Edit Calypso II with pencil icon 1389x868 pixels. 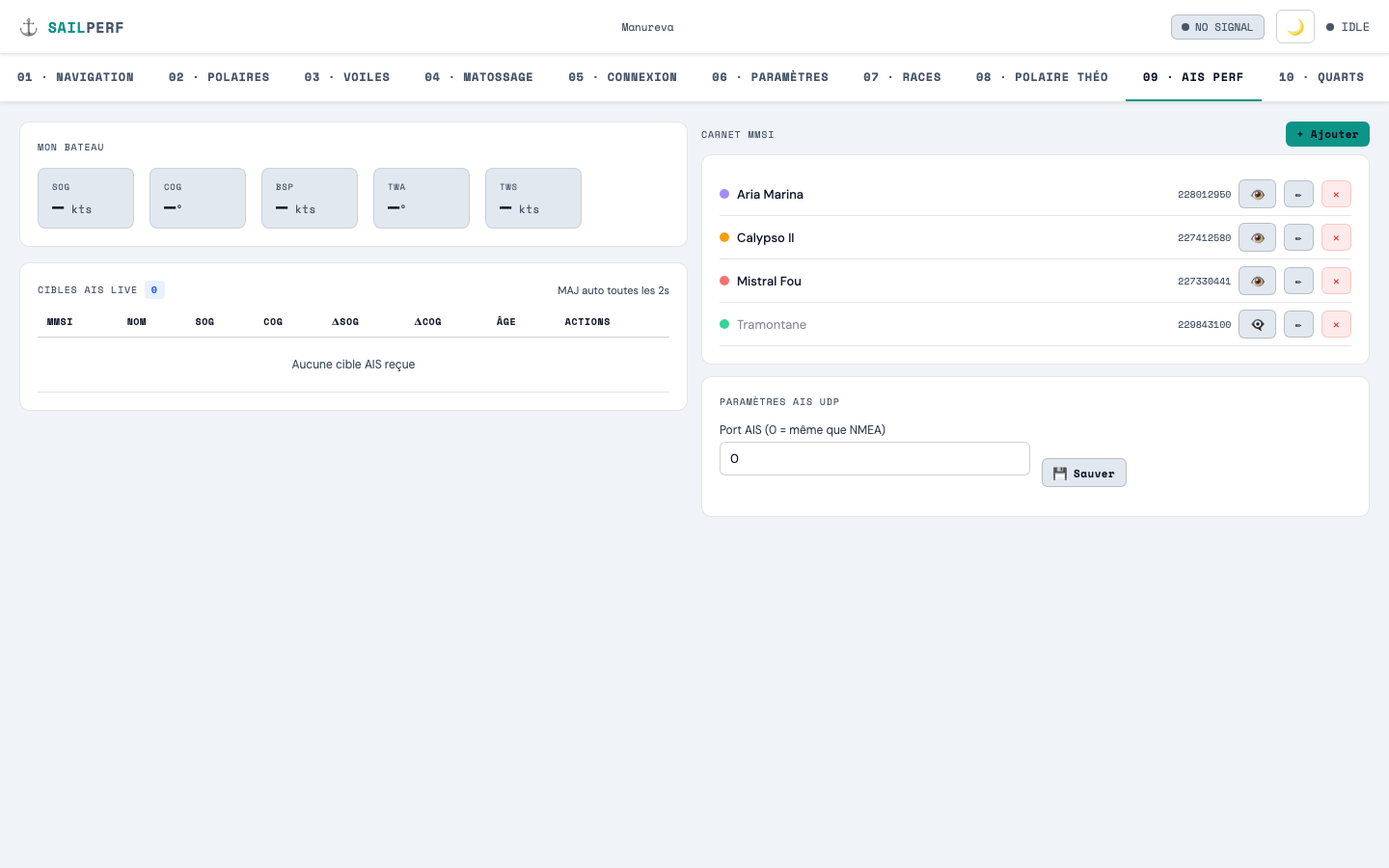click(x=1298, y=237)
